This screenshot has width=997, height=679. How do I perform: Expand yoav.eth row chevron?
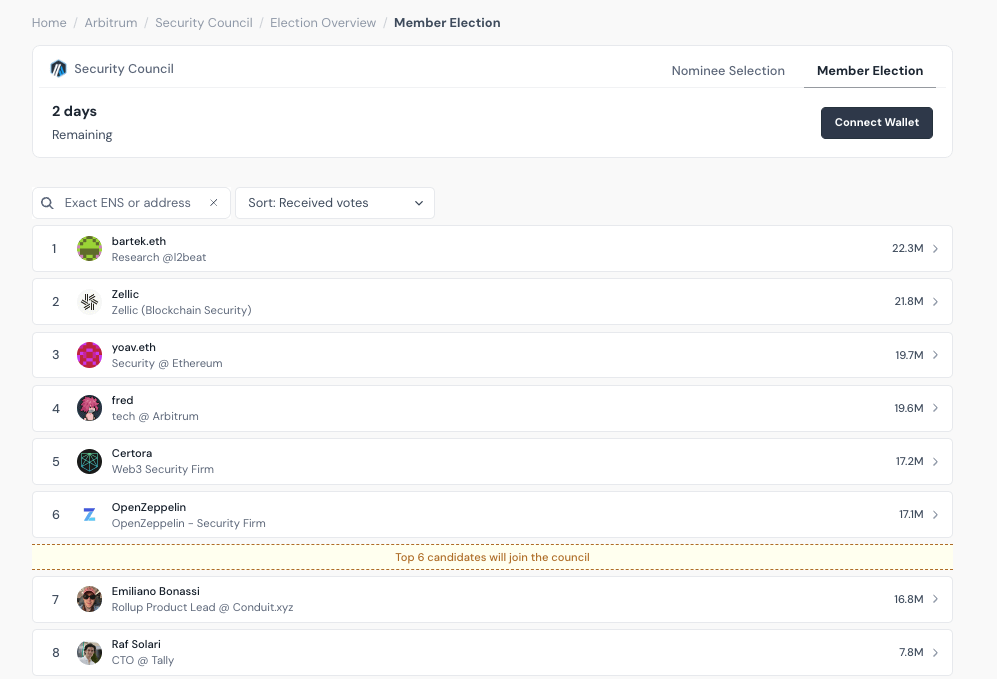935,355
